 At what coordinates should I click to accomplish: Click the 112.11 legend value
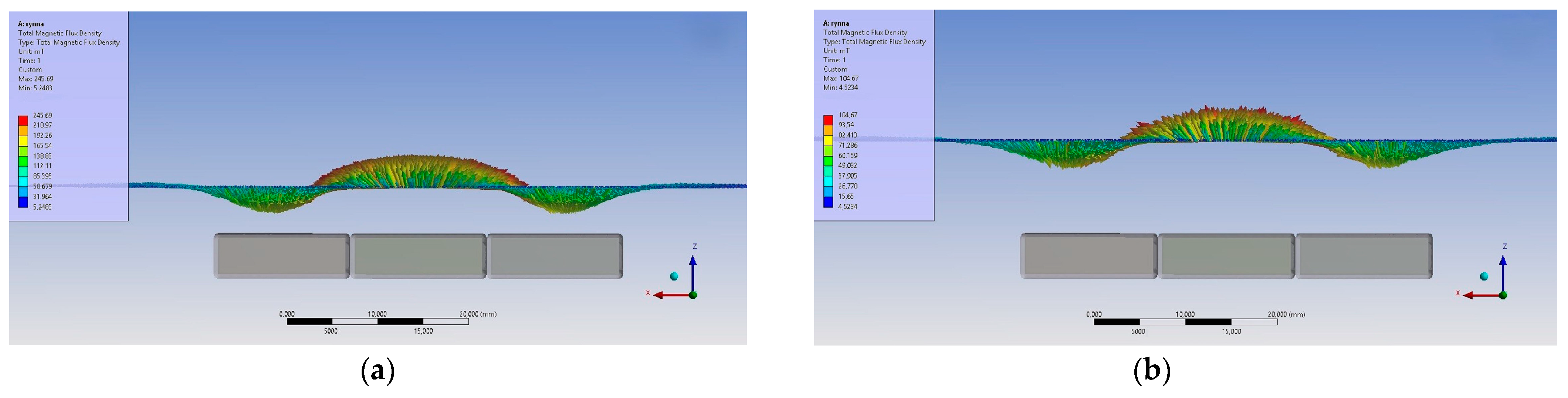42,166
